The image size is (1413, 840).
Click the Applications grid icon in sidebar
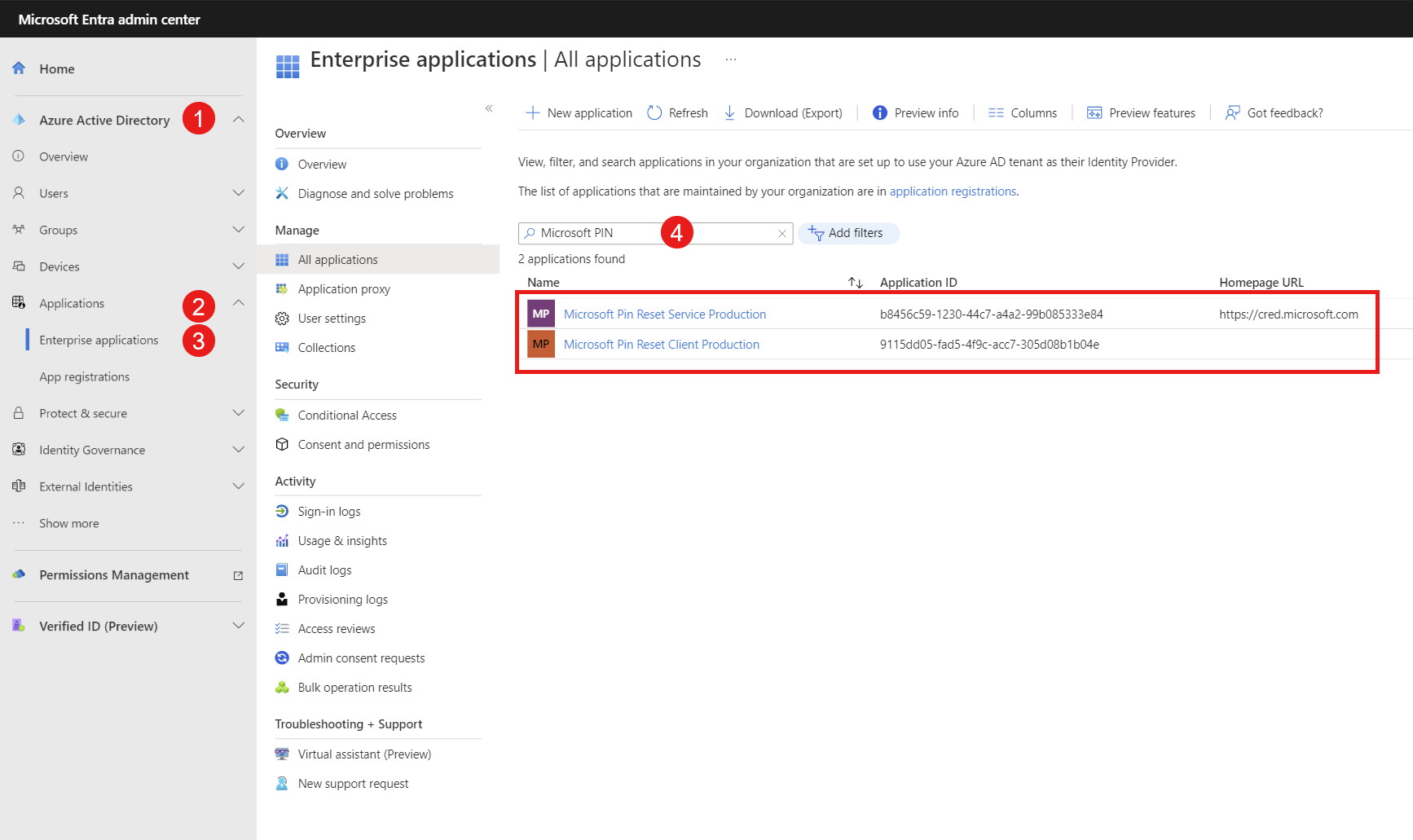(19, 302)
